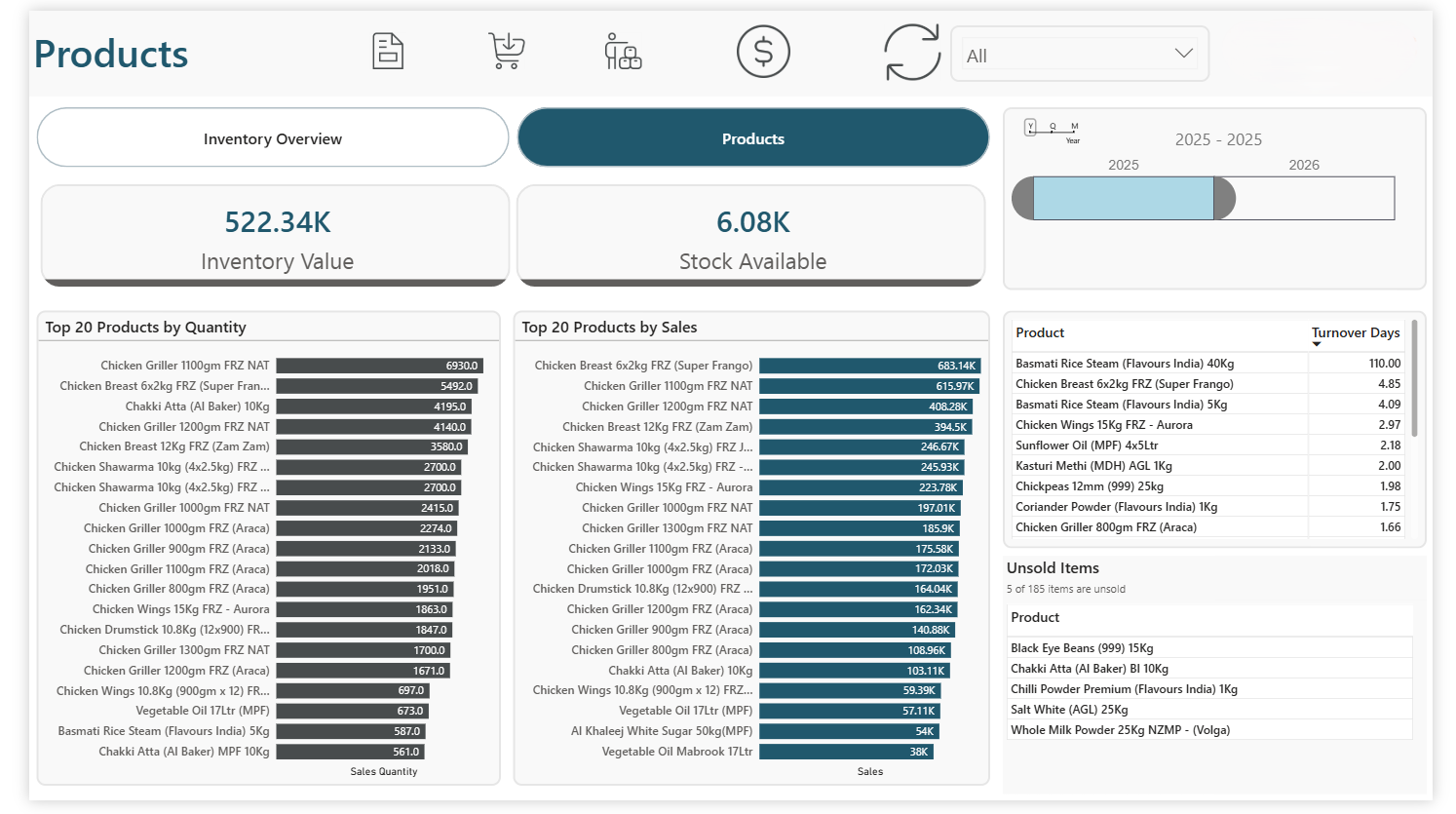
Task: Click the turnover table vertical scrollbar
Action: coord(1414,380)
